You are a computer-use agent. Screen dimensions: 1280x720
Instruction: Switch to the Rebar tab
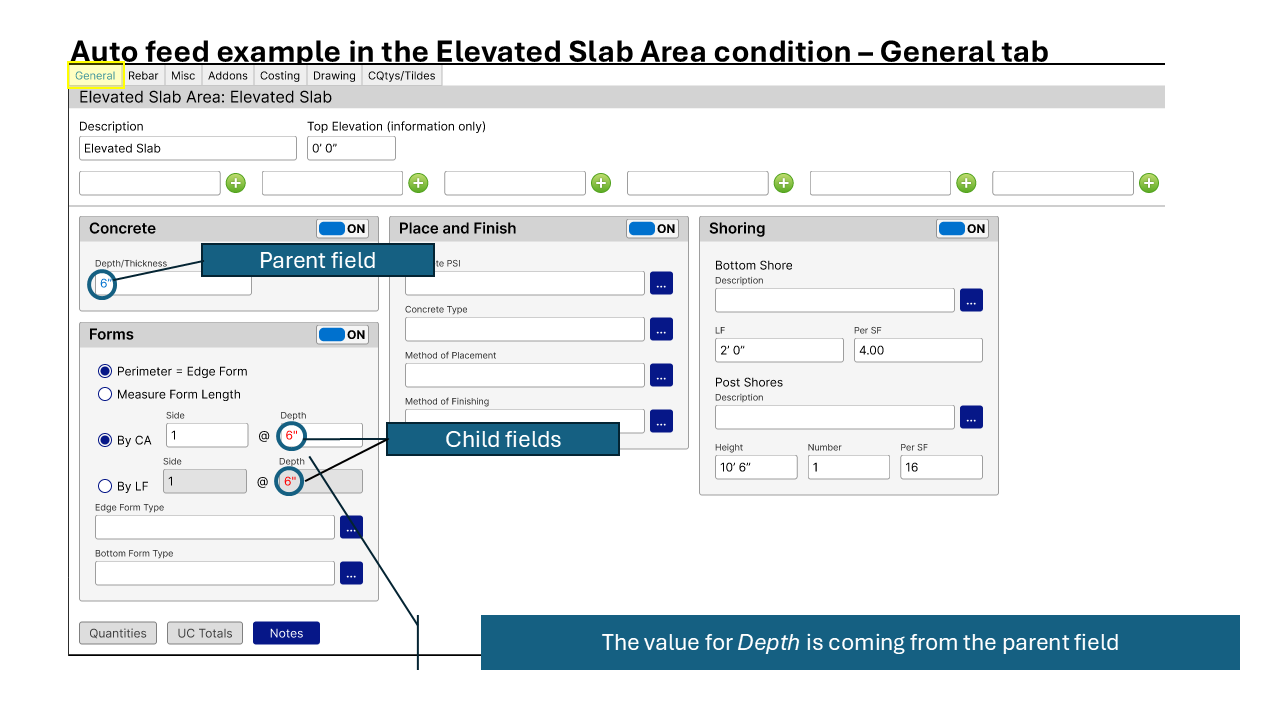pos(143,76)
